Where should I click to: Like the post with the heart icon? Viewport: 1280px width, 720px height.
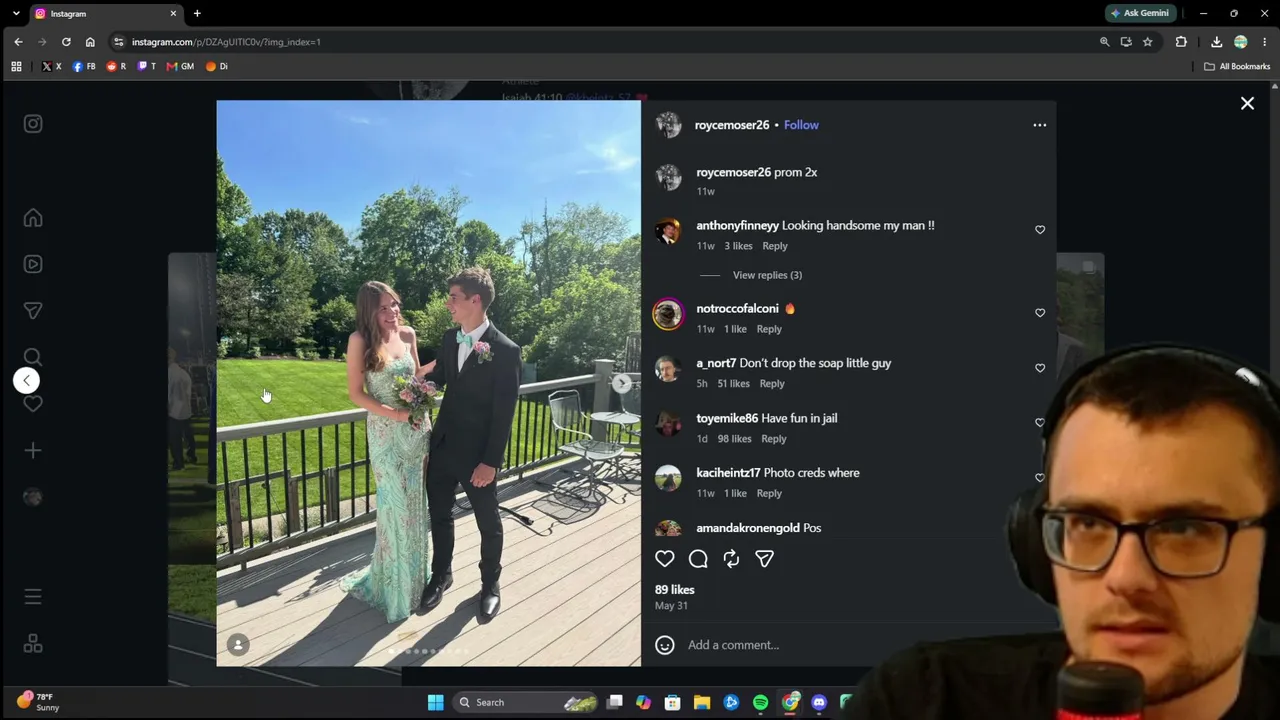pyautogui.click(x=665, y=559)
